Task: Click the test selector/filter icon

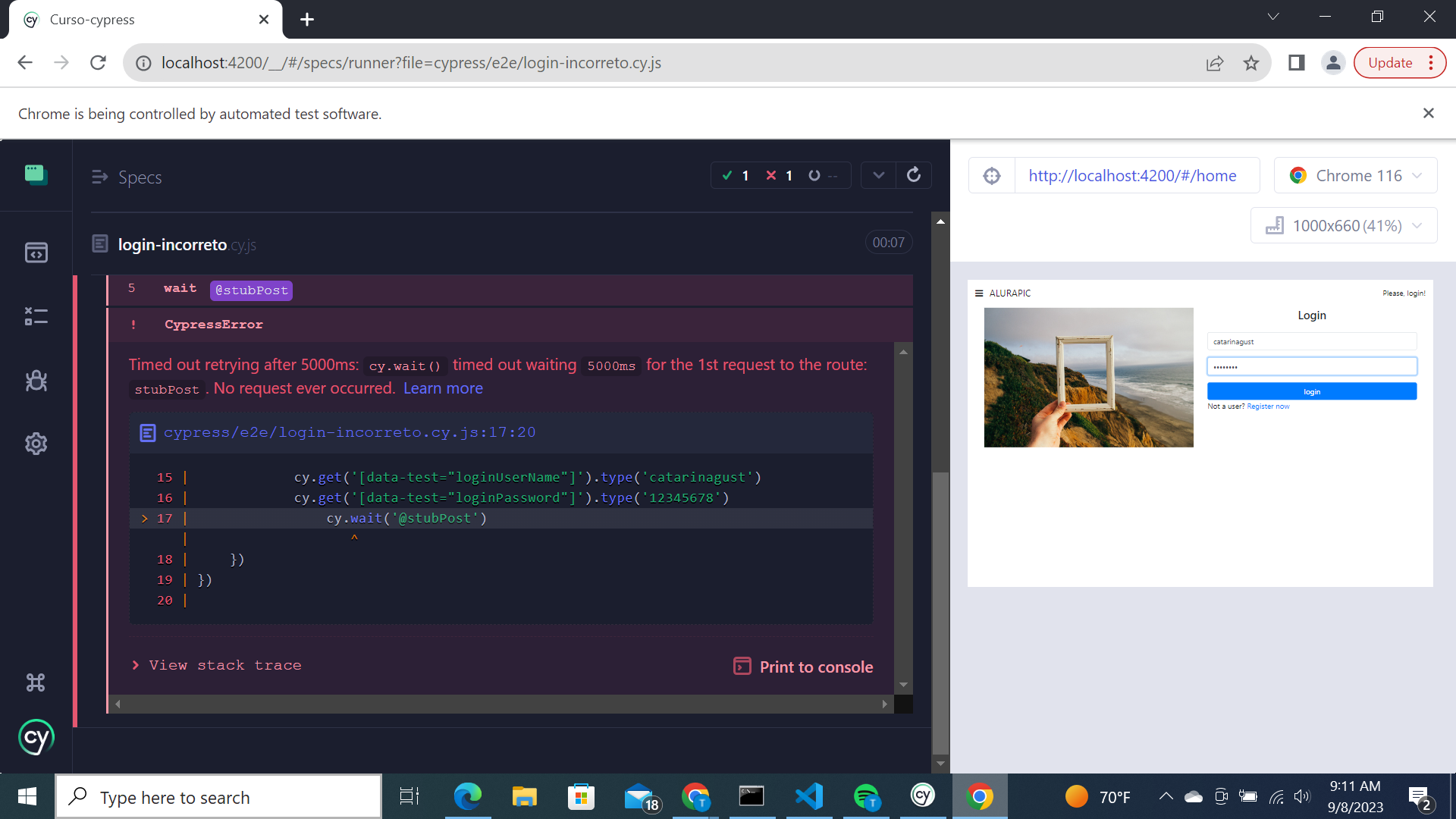Action: (x=35, y=316)
